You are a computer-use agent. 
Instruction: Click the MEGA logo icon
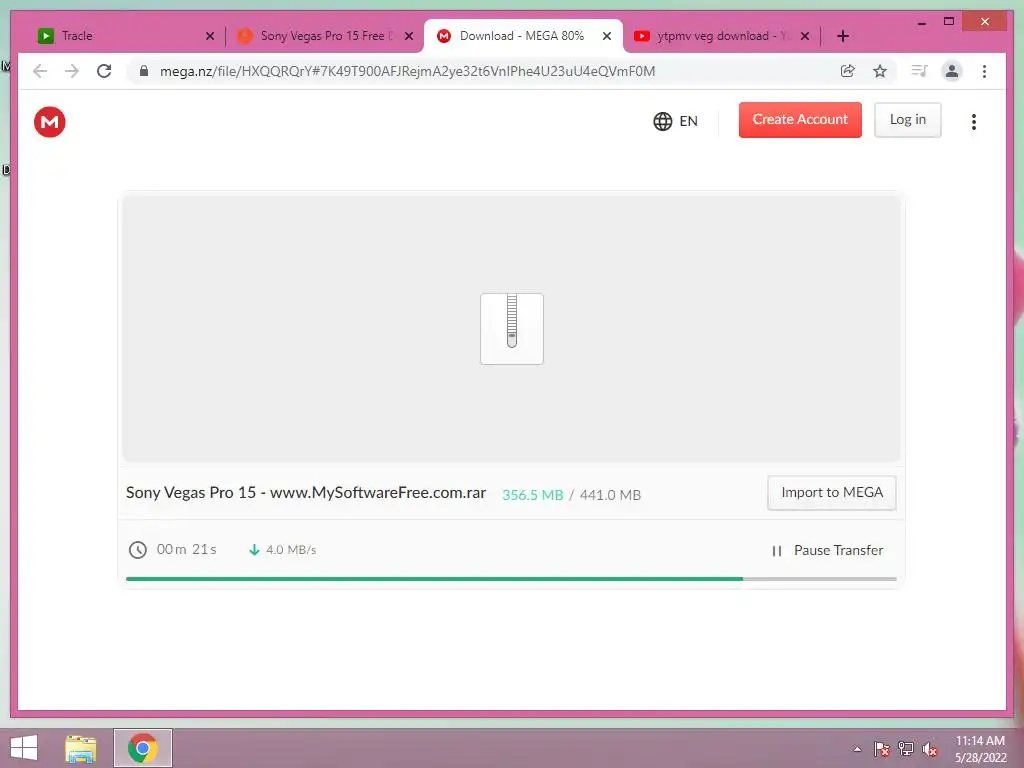(50, 121)
